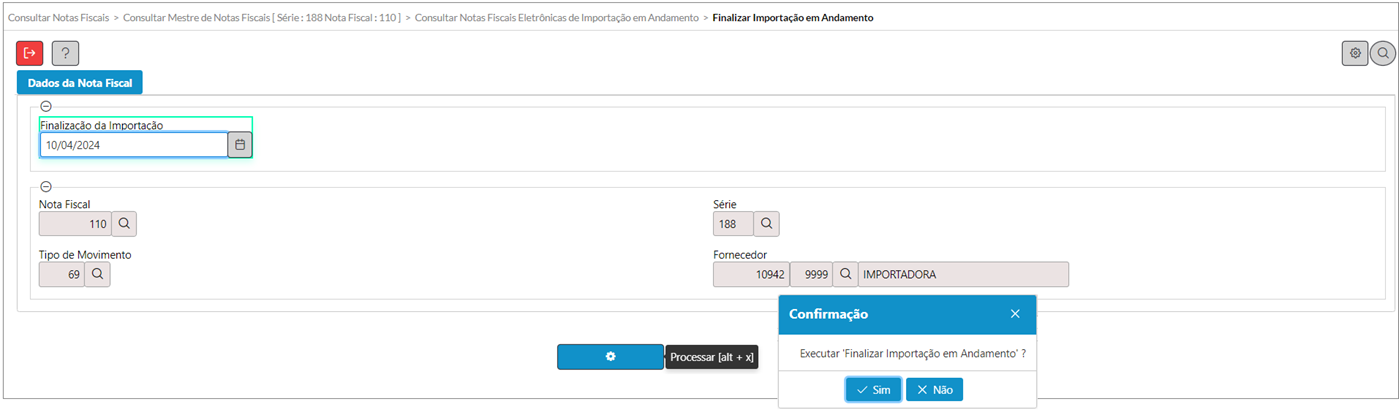Screen dimensions: 1399x415
Task: Collapse the Nota Fiscal details section
Action: pyautogui.click(x=46, y=186)
